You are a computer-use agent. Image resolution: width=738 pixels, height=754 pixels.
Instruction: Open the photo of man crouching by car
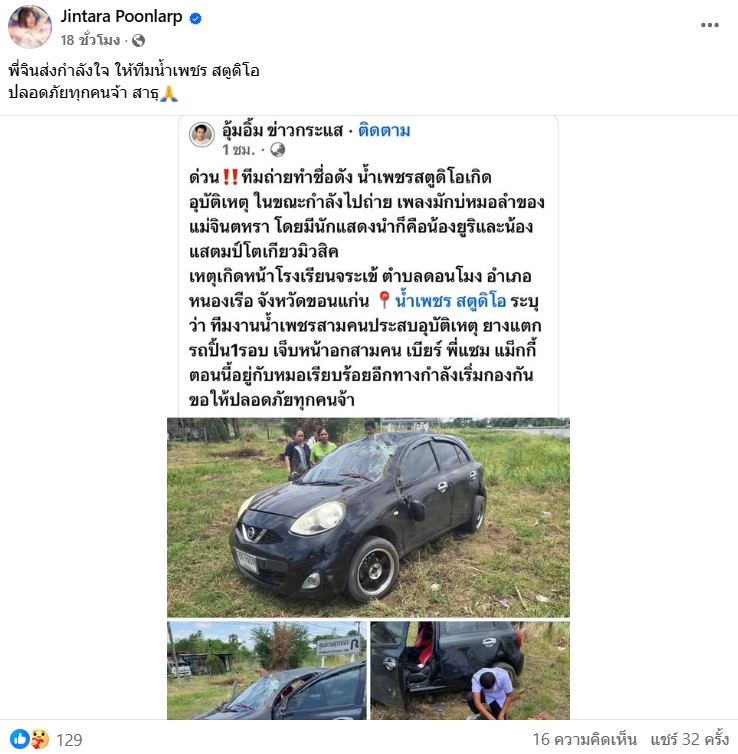pyautogui.click(x=470, y=670)
